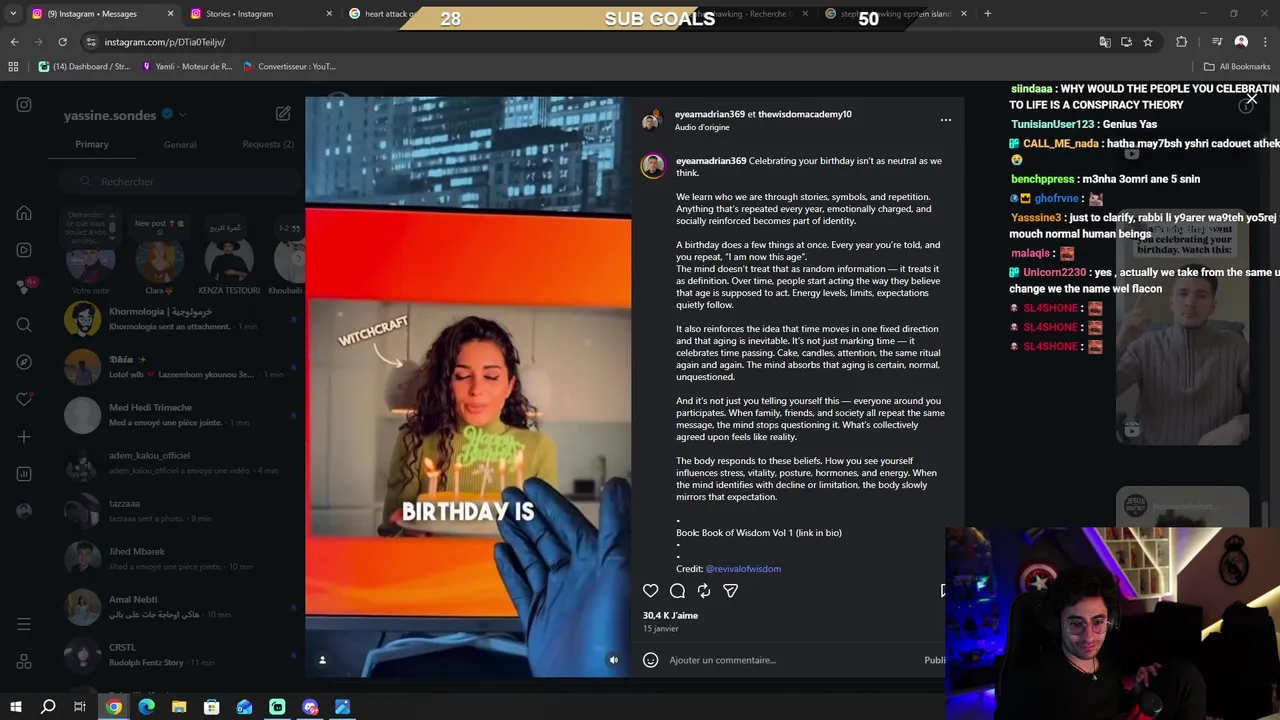
Task: Share the post with the paper plane icon
Action: click(730, 591)
